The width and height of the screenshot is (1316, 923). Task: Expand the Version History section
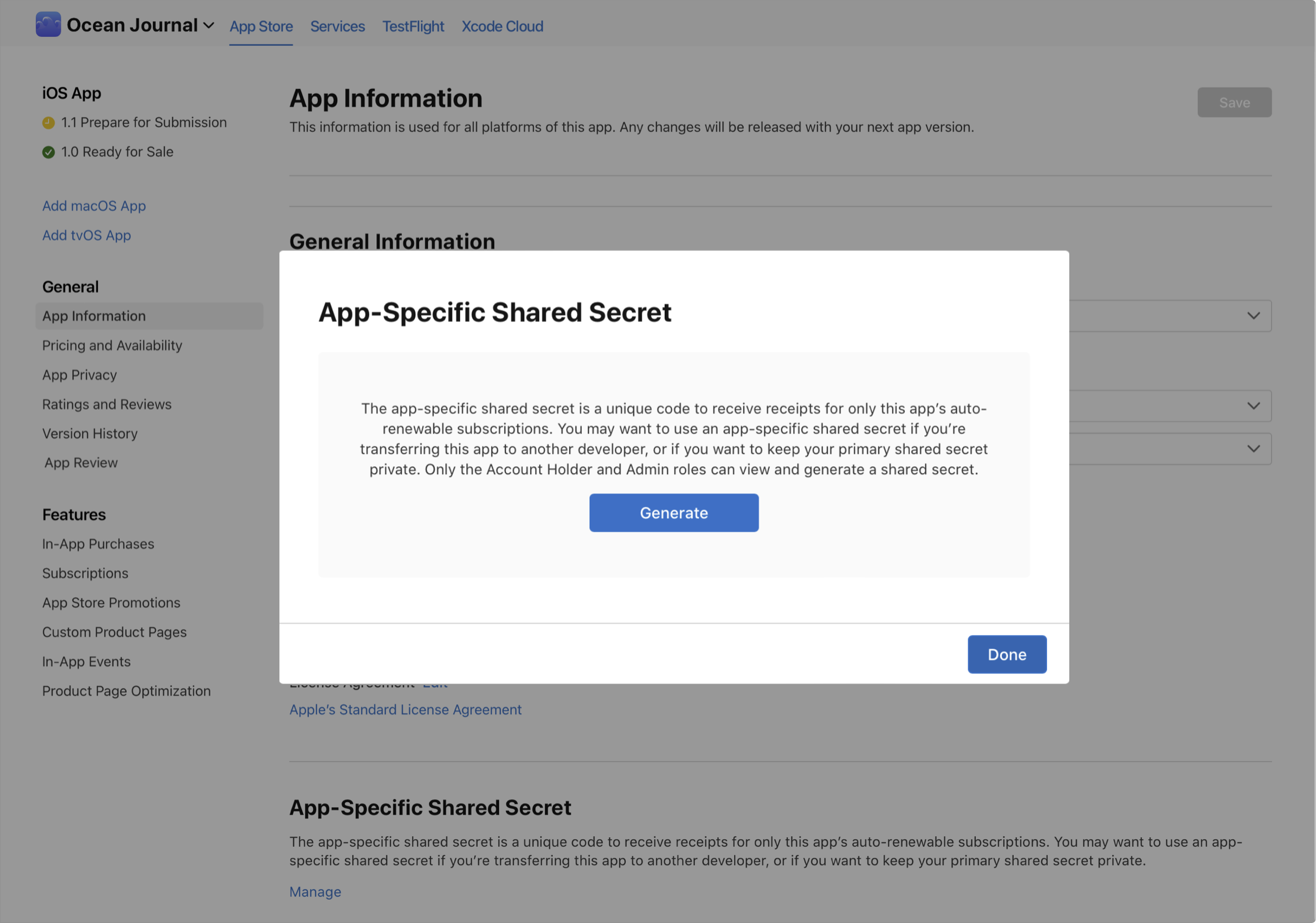[89, 434]
